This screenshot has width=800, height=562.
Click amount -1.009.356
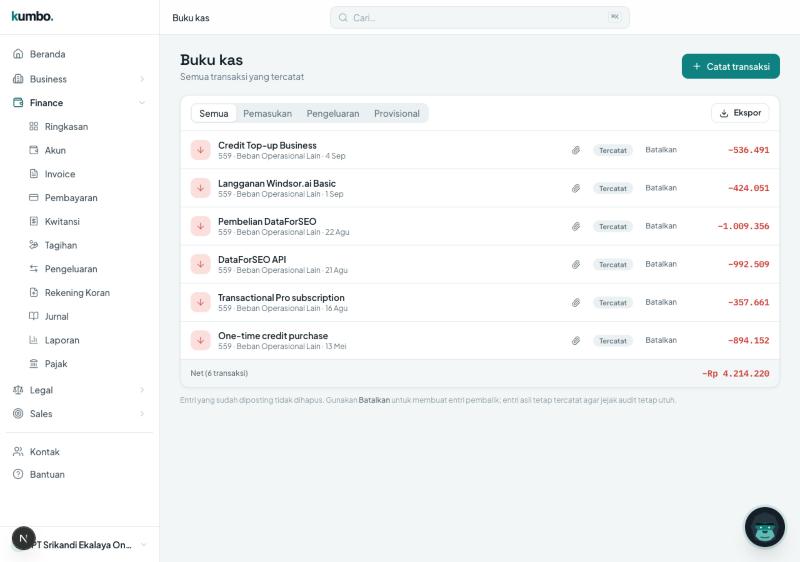743,226
